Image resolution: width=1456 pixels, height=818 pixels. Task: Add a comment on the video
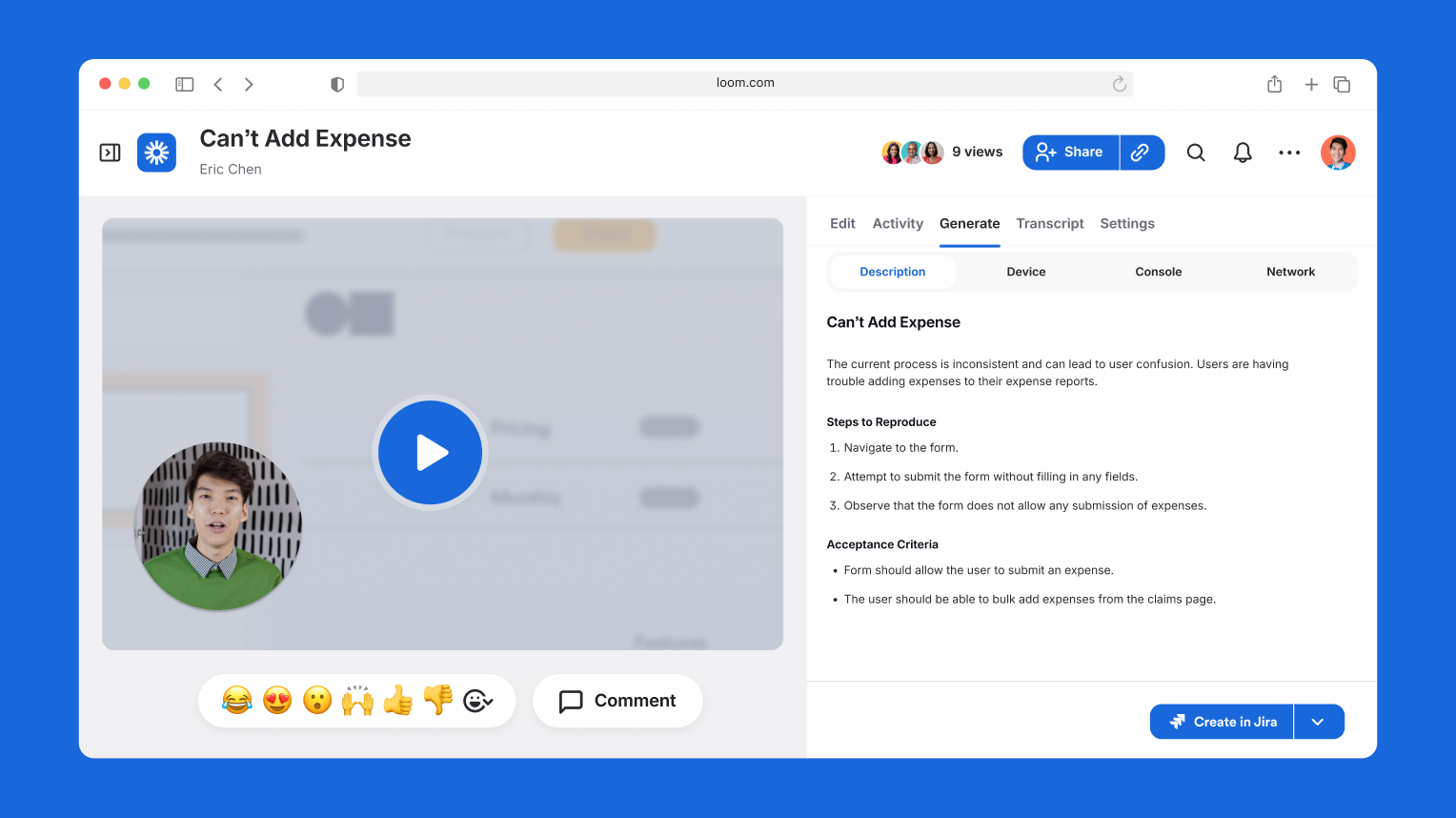pos(617,701)
